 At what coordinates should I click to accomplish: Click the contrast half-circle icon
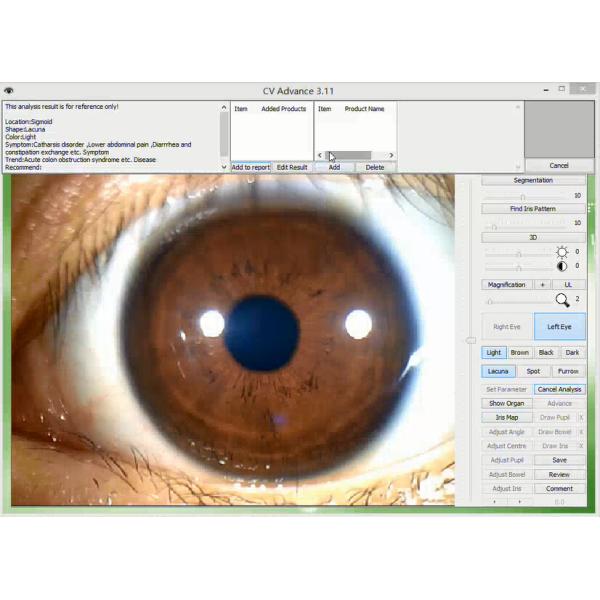562,266
